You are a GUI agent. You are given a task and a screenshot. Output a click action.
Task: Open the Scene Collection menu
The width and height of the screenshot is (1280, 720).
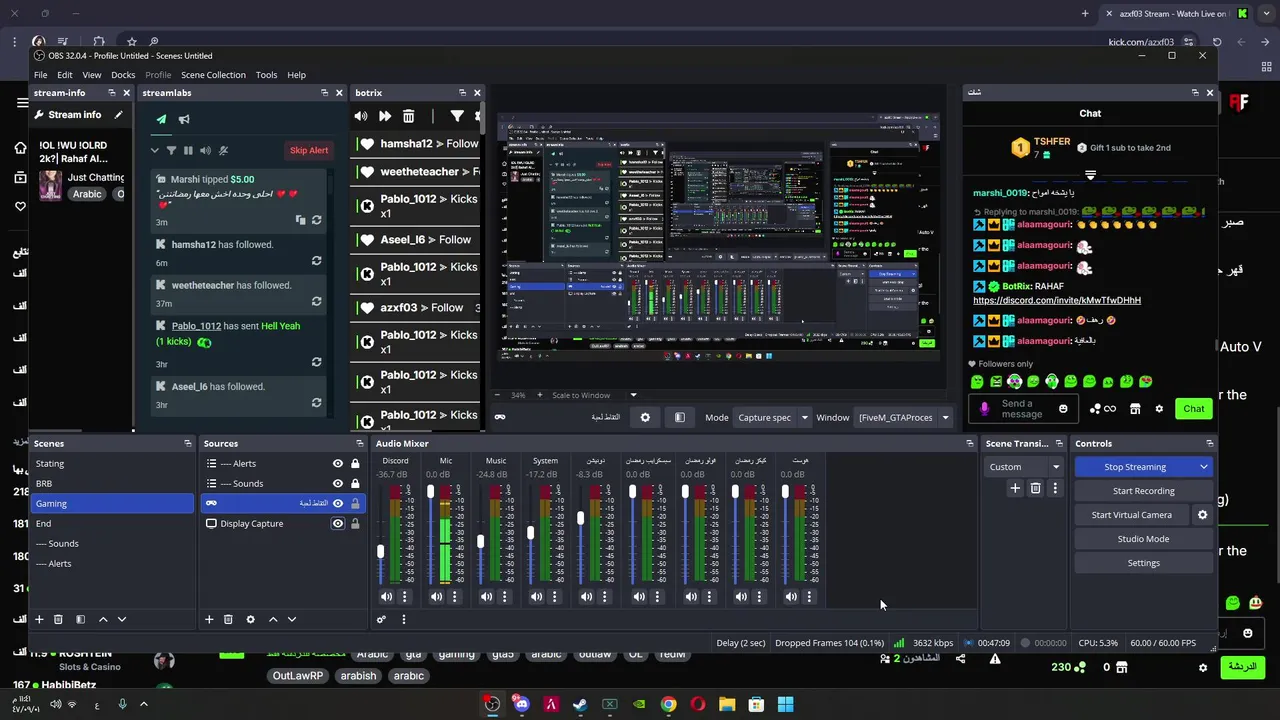tap(213, 75)
